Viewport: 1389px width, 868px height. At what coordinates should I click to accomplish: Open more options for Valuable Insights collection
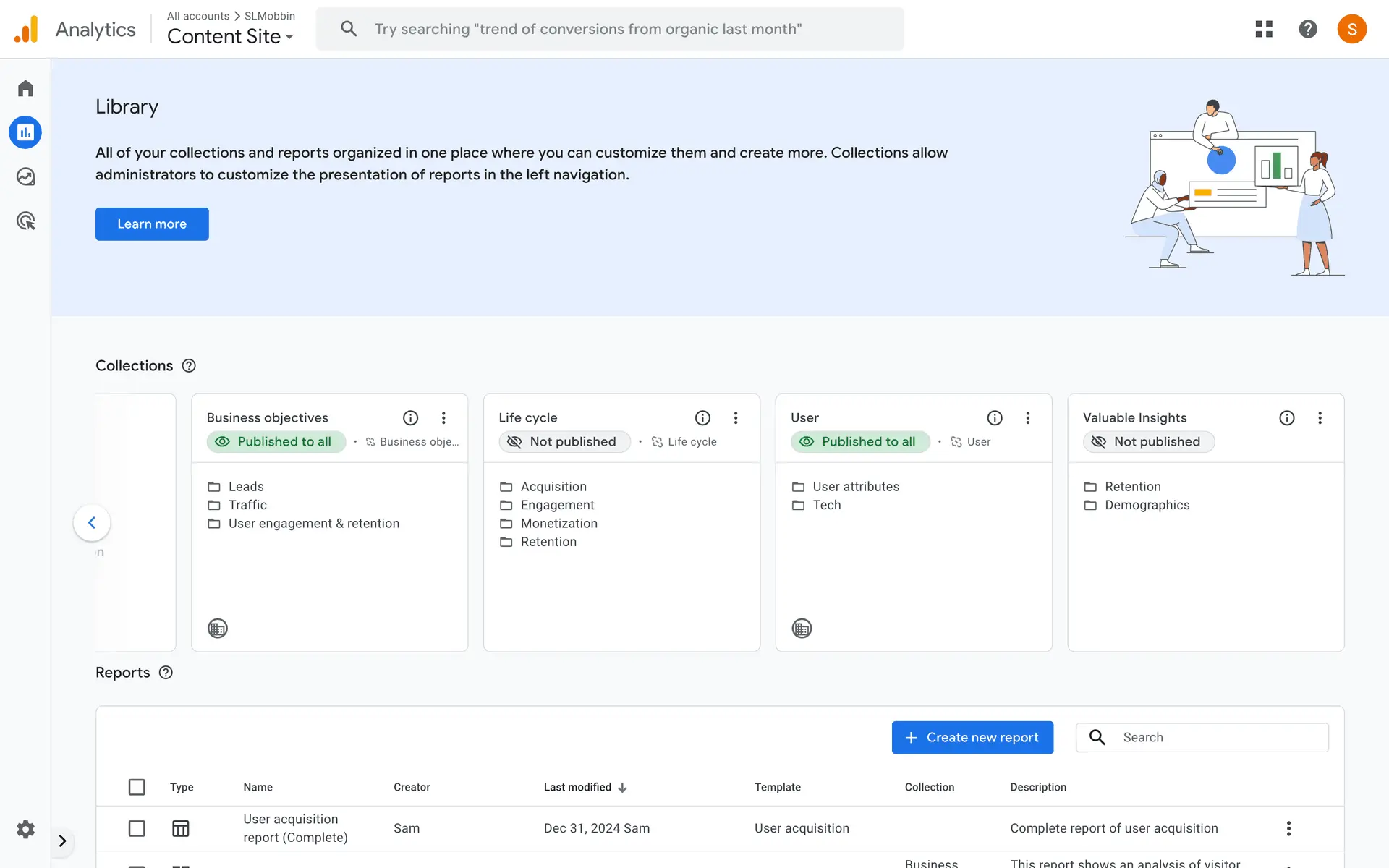[1320, 418]
